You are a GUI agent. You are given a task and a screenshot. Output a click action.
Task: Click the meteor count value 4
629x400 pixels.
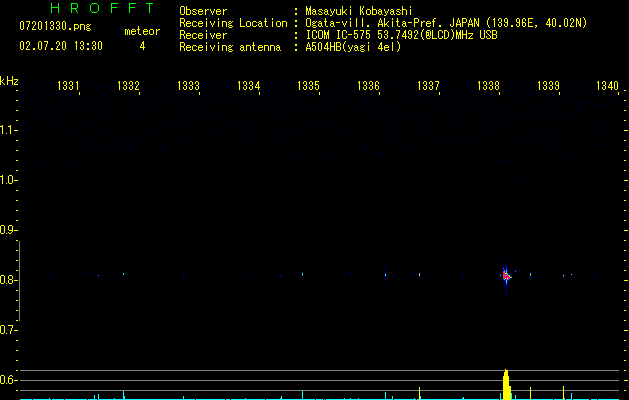(142, 46)
